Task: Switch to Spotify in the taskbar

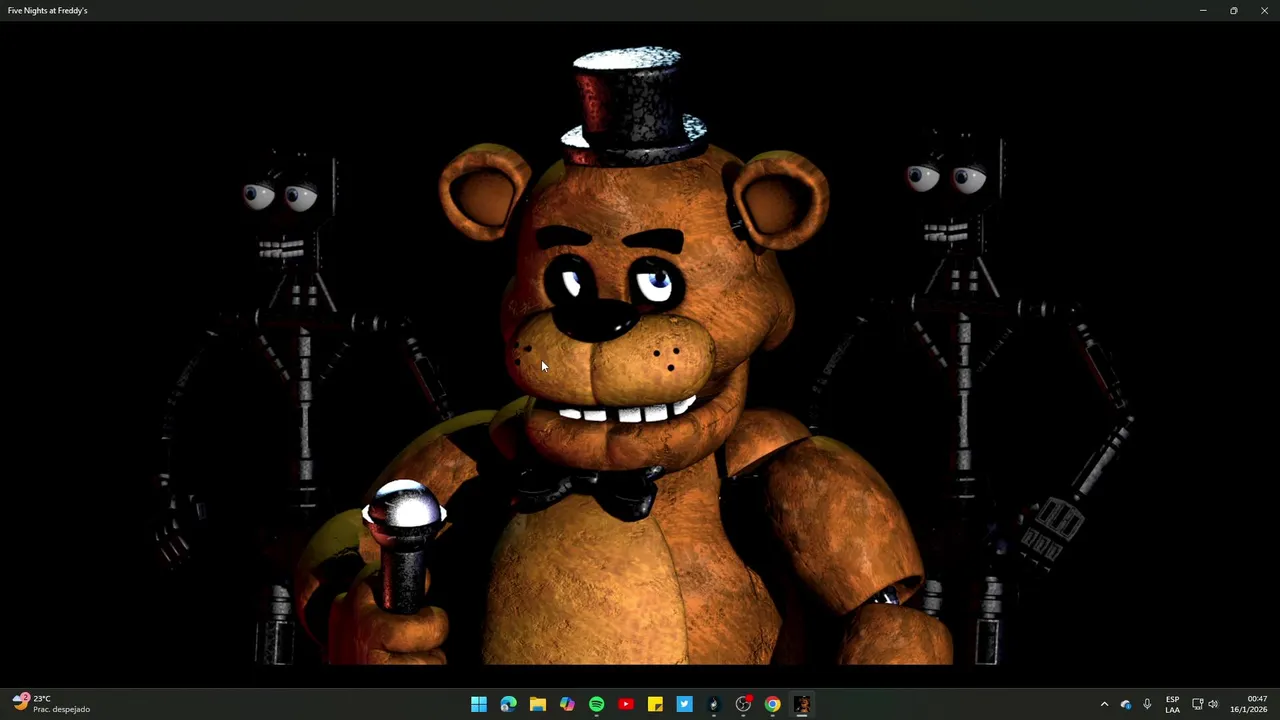Action: [x=597, y=704]
